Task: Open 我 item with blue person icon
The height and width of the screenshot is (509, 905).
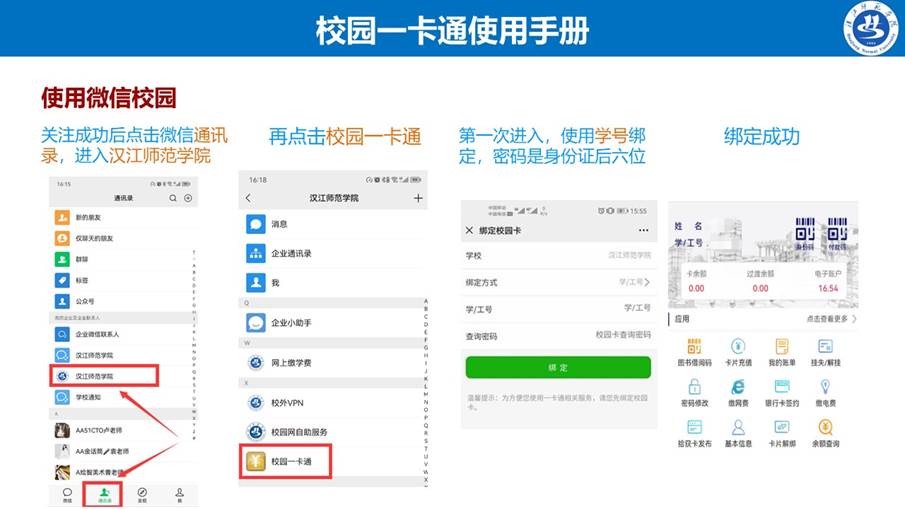Action: pyautogui.click(x=333, y=283)
